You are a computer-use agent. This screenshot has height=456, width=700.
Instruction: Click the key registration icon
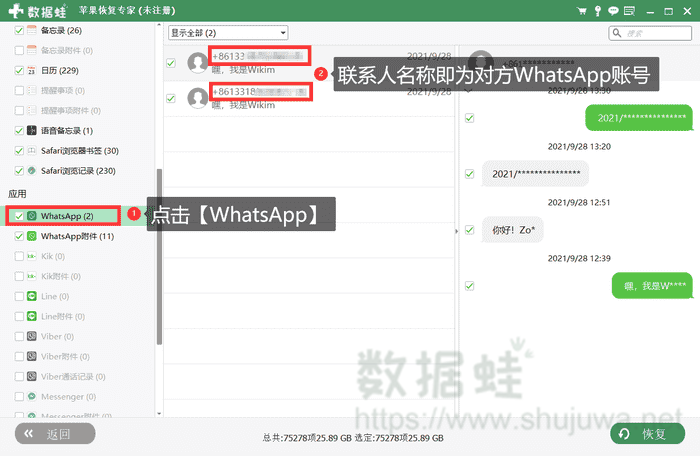click(x=598, y=11)
